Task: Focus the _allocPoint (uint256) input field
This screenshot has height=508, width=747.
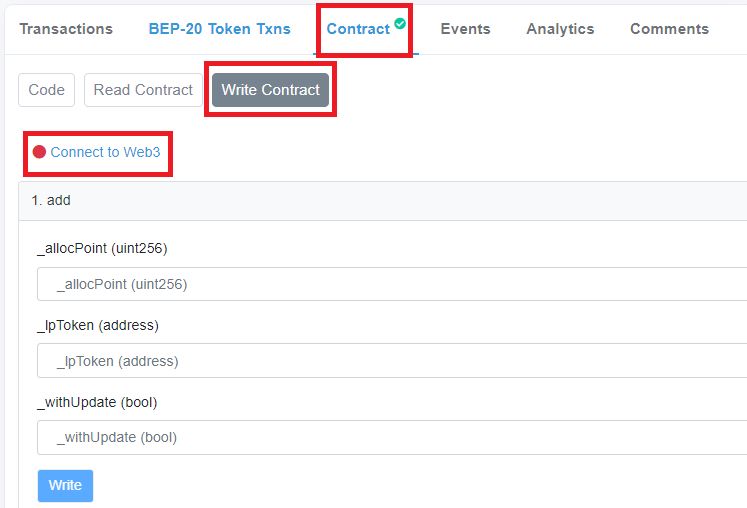Action: [392, 284]
